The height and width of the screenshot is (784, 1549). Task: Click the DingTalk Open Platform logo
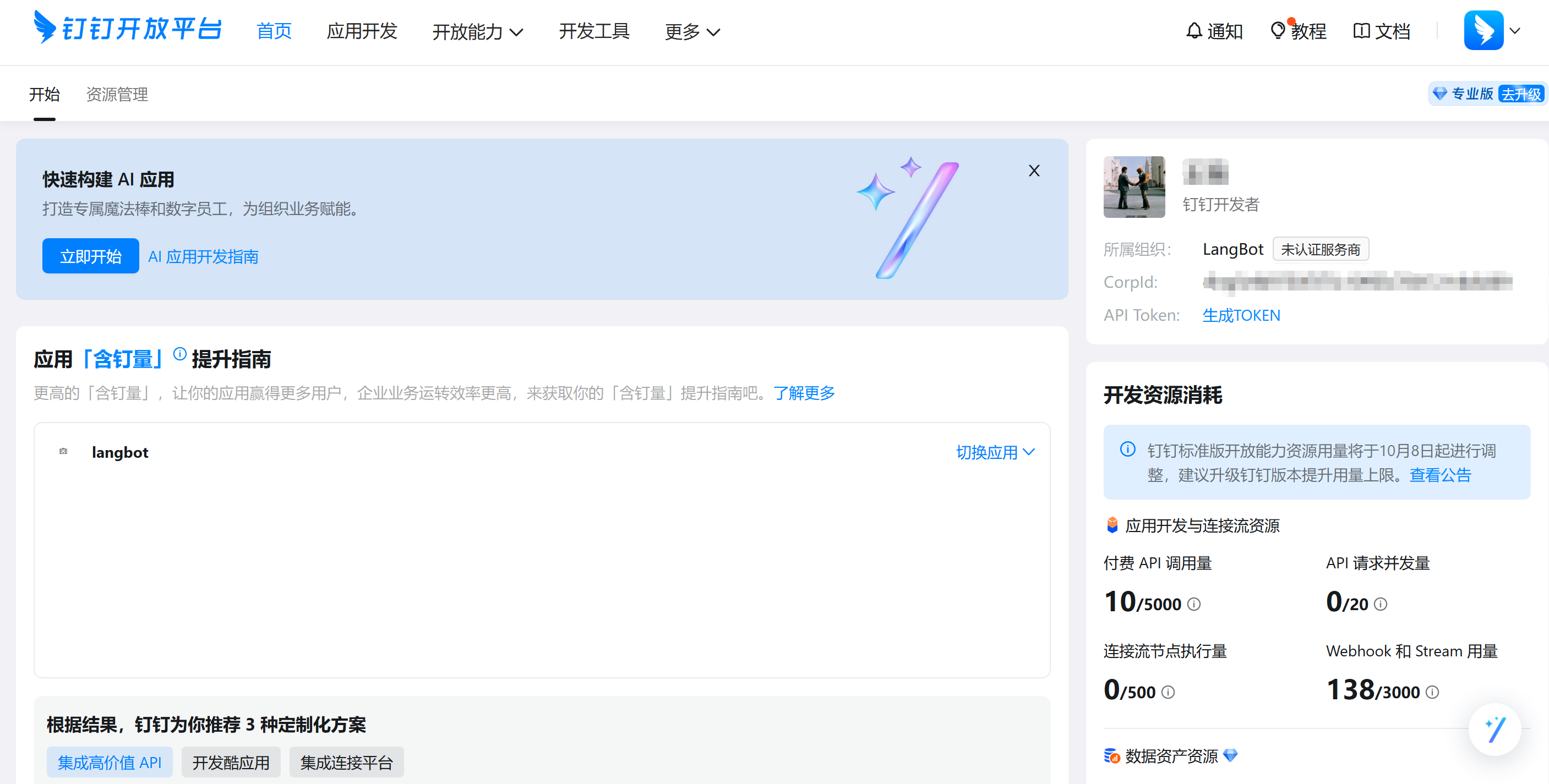click(x=128, y=28)
